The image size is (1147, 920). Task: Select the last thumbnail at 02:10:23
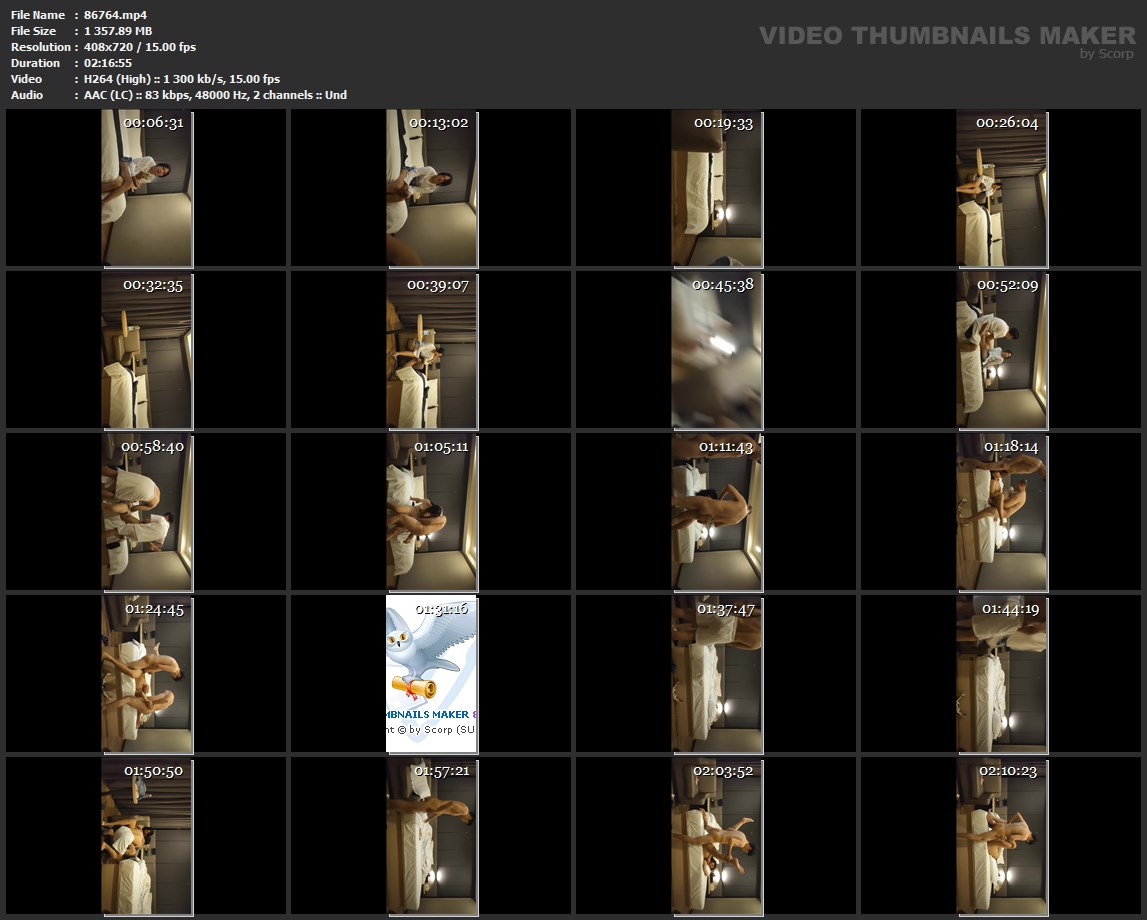click(x=1001, y=836)
